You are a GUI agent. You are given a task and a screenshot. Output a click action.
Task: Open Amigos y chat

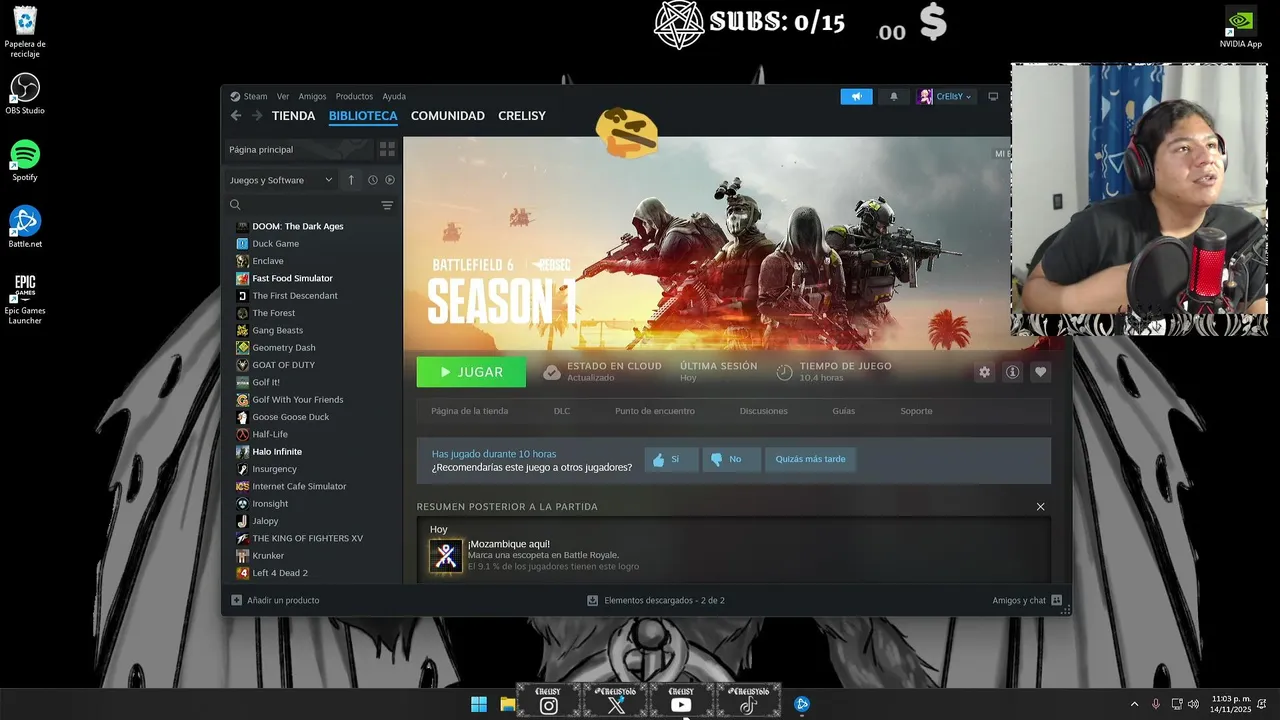pyautogui.click(x=1027, y=600)
